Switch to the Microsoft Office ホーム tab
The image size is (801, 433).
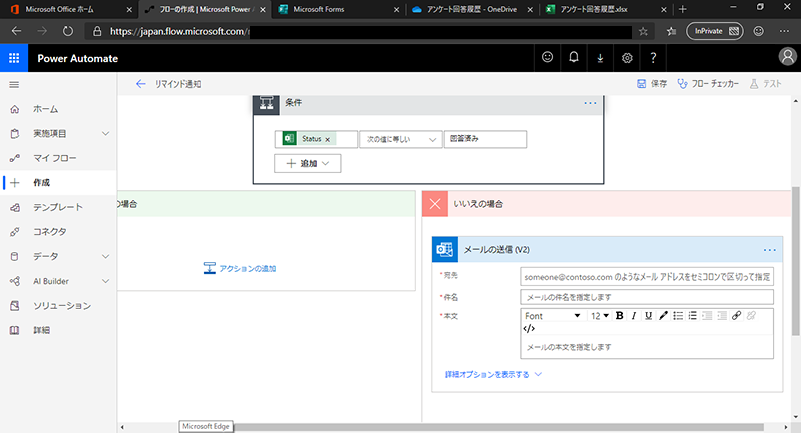70,9
